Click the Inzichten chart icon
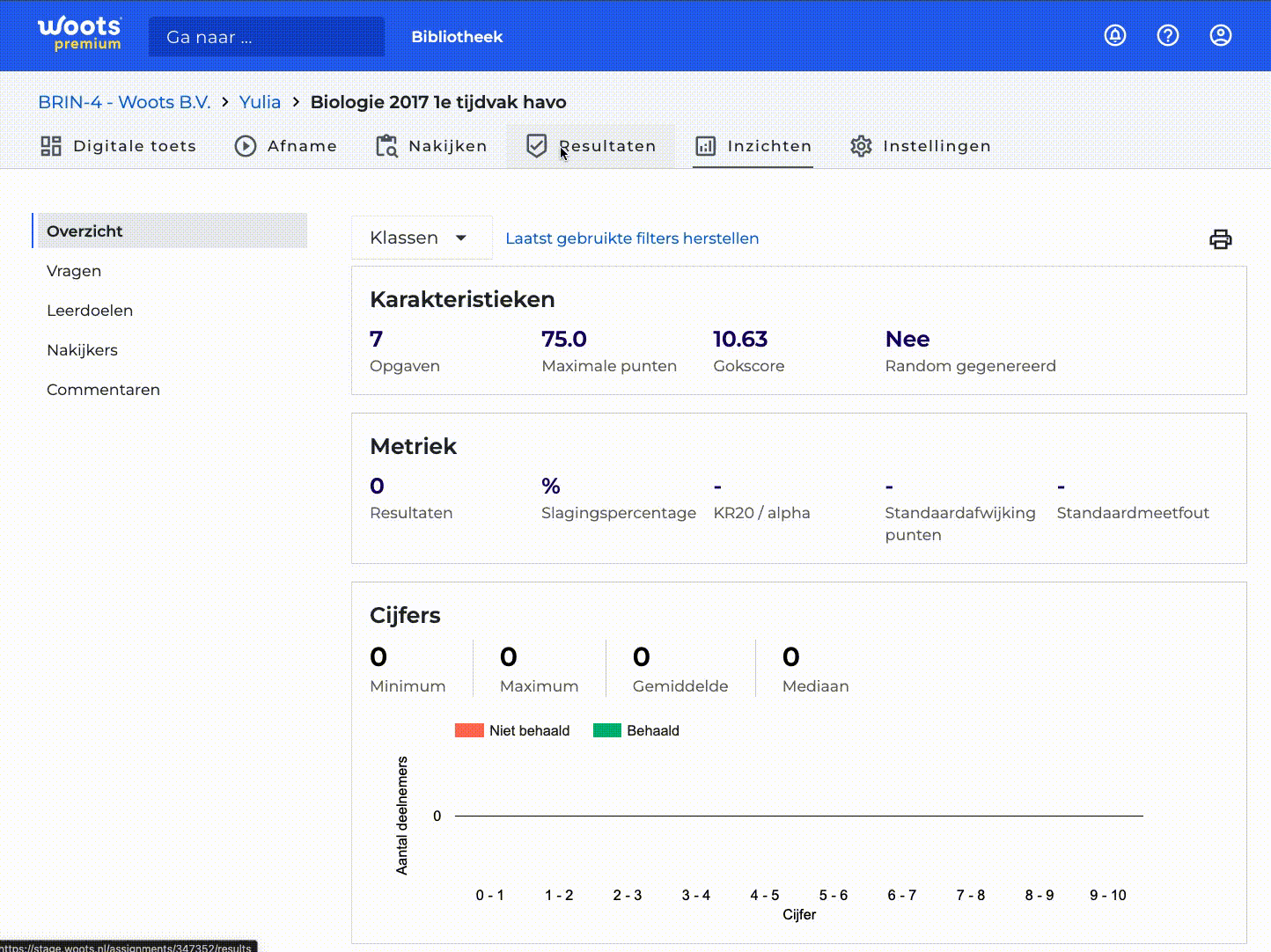Screen dimensions: 1271x952 [706, 146]
